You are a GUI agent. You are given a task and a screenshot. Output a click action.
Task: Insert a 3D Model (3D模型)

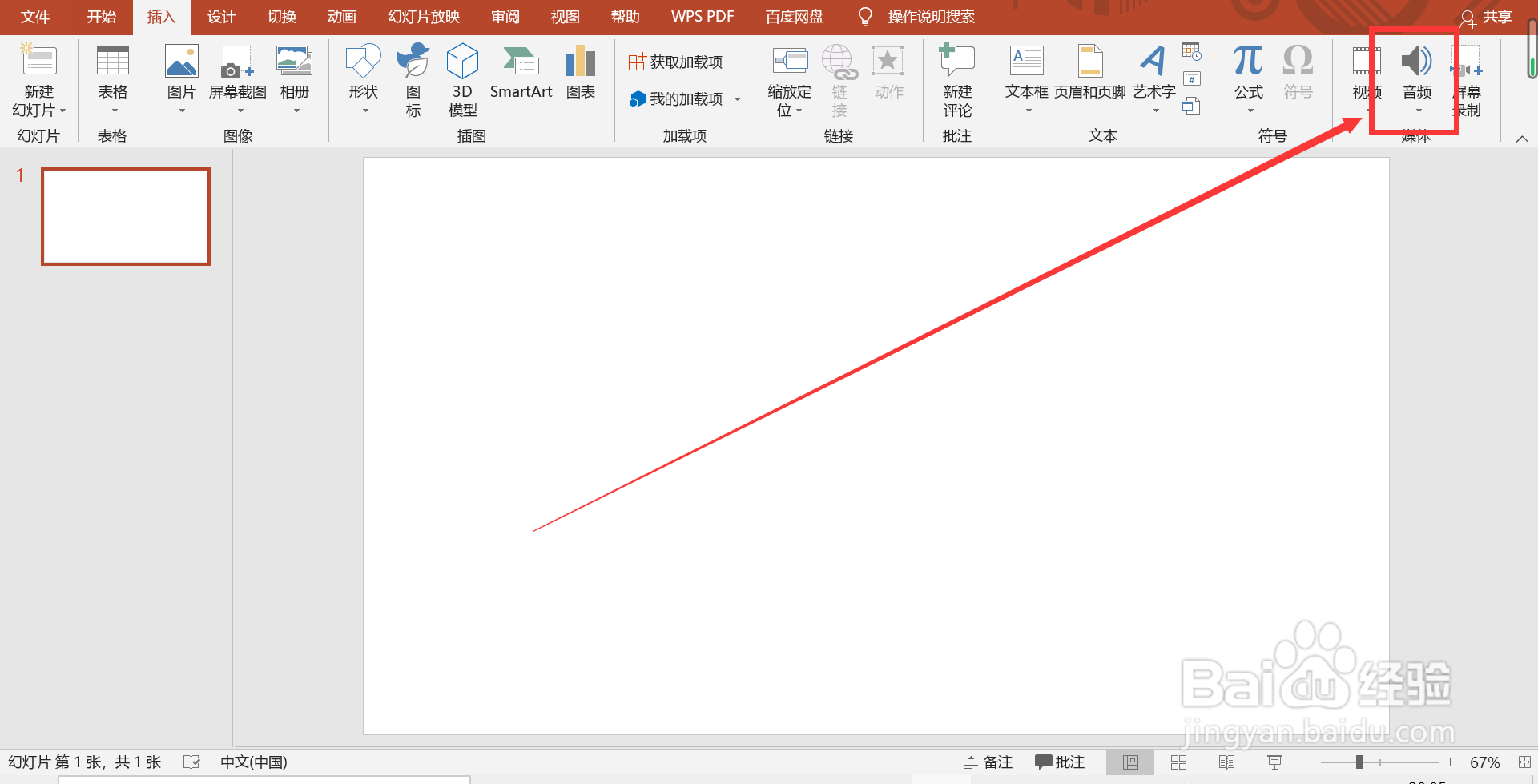[462, 80]
